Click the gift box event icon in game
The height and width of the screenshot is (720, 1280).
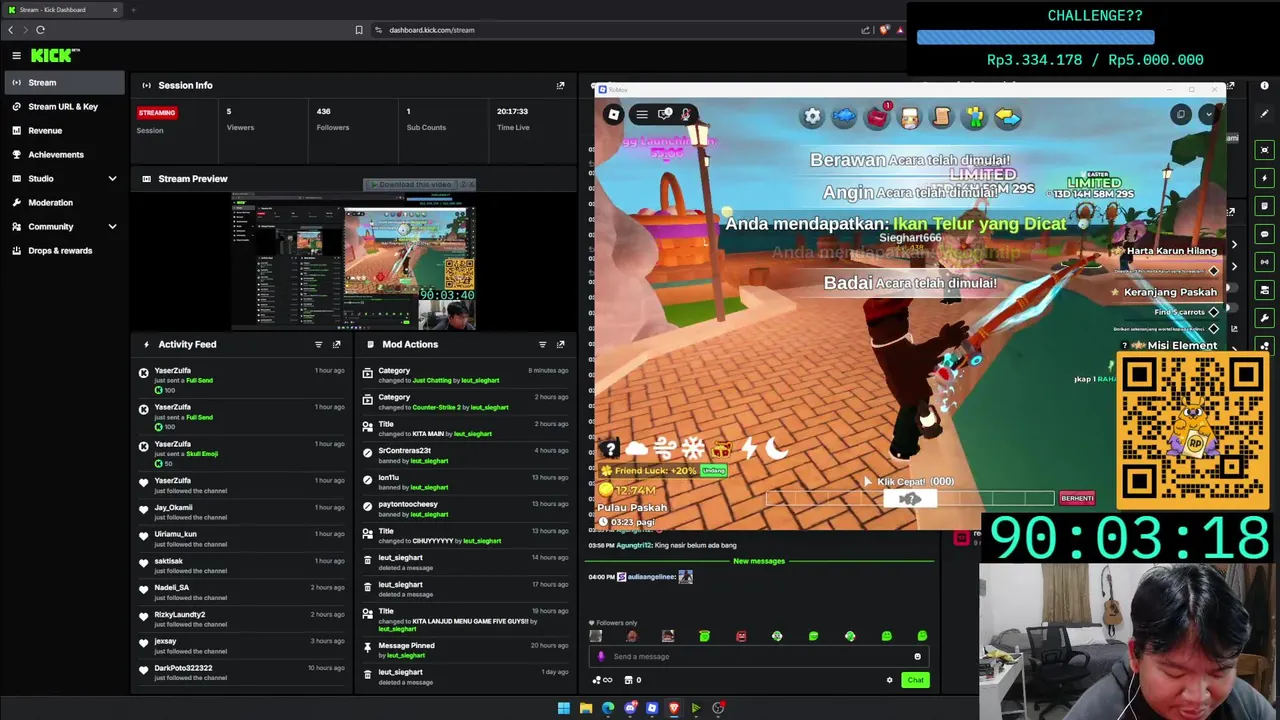721,450
